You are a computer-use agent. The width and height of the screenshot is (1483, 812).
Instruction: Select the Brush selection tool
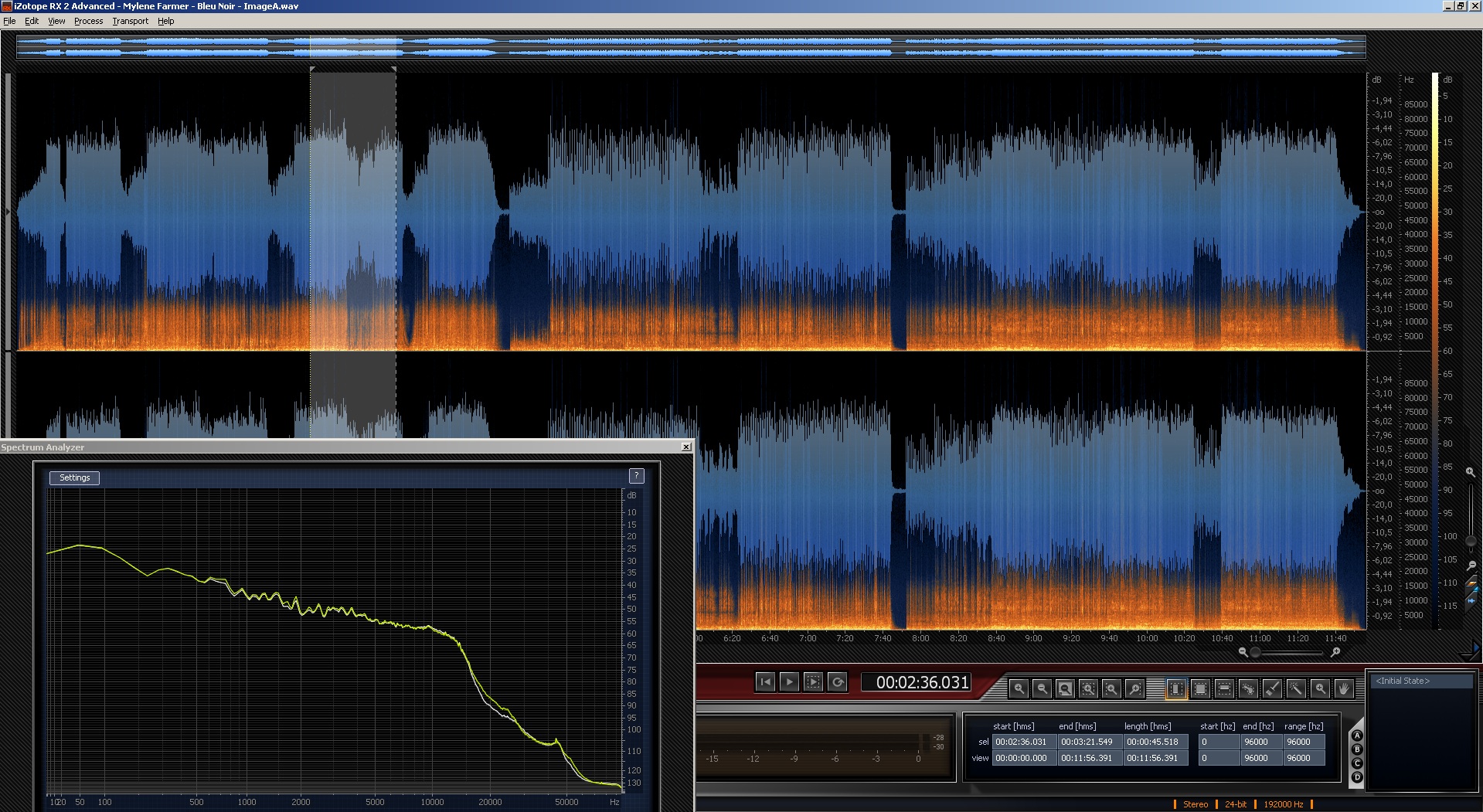pos(1272,688)
